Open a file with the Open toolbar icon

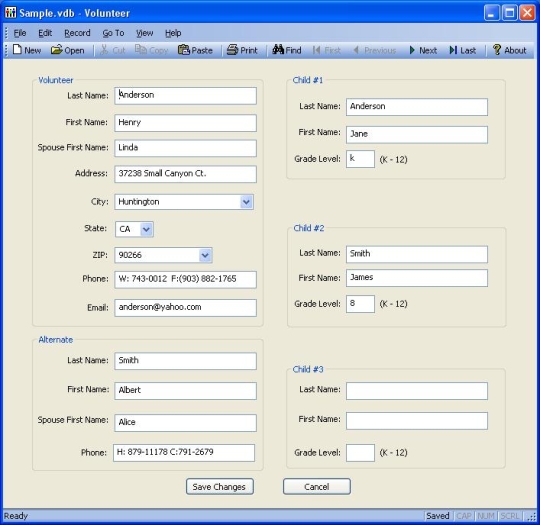(x=56, y=50)
